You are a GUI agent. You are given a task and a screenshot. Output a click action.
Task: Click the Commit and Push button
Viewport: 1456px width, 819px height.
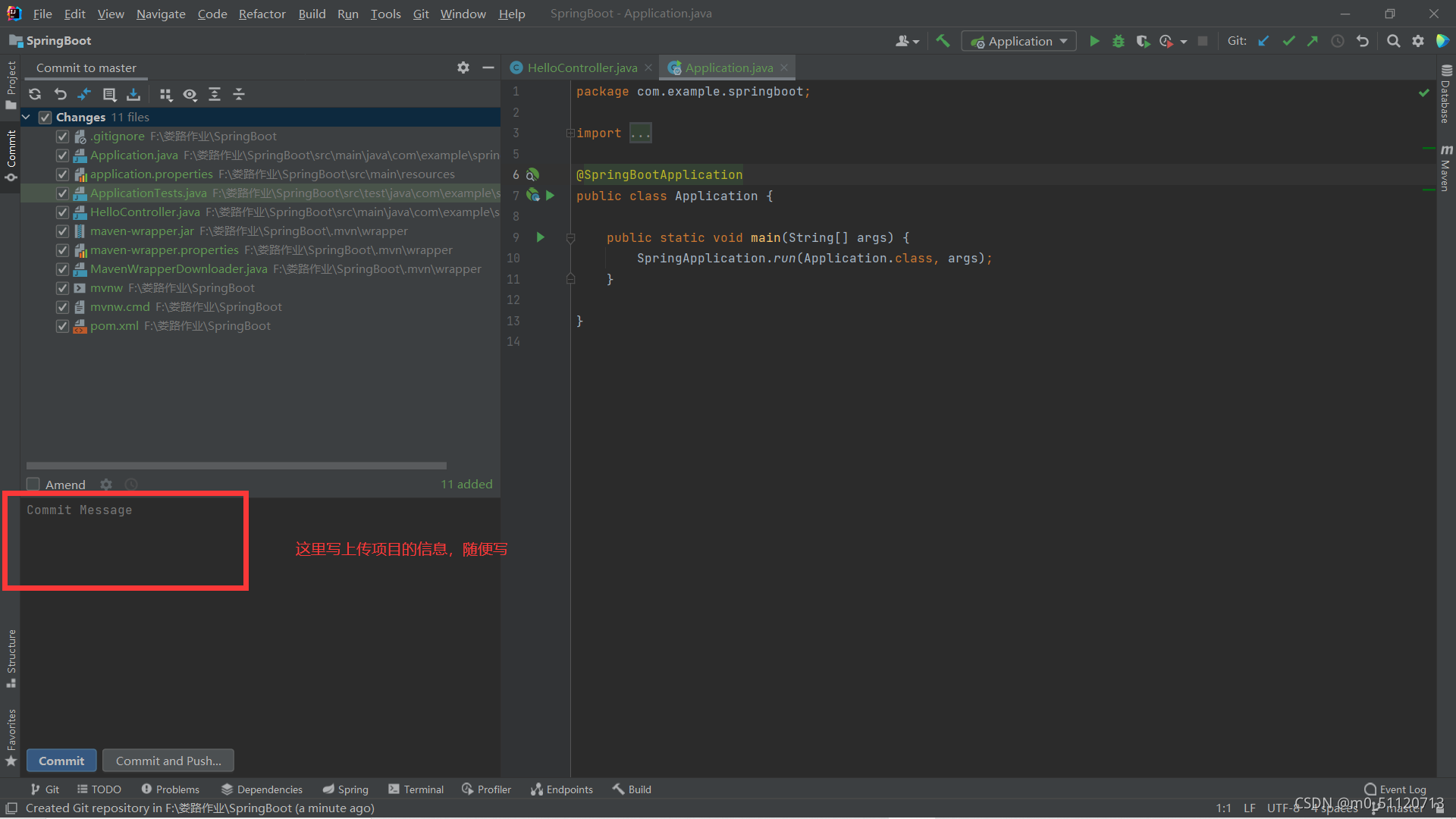point(168,761)
